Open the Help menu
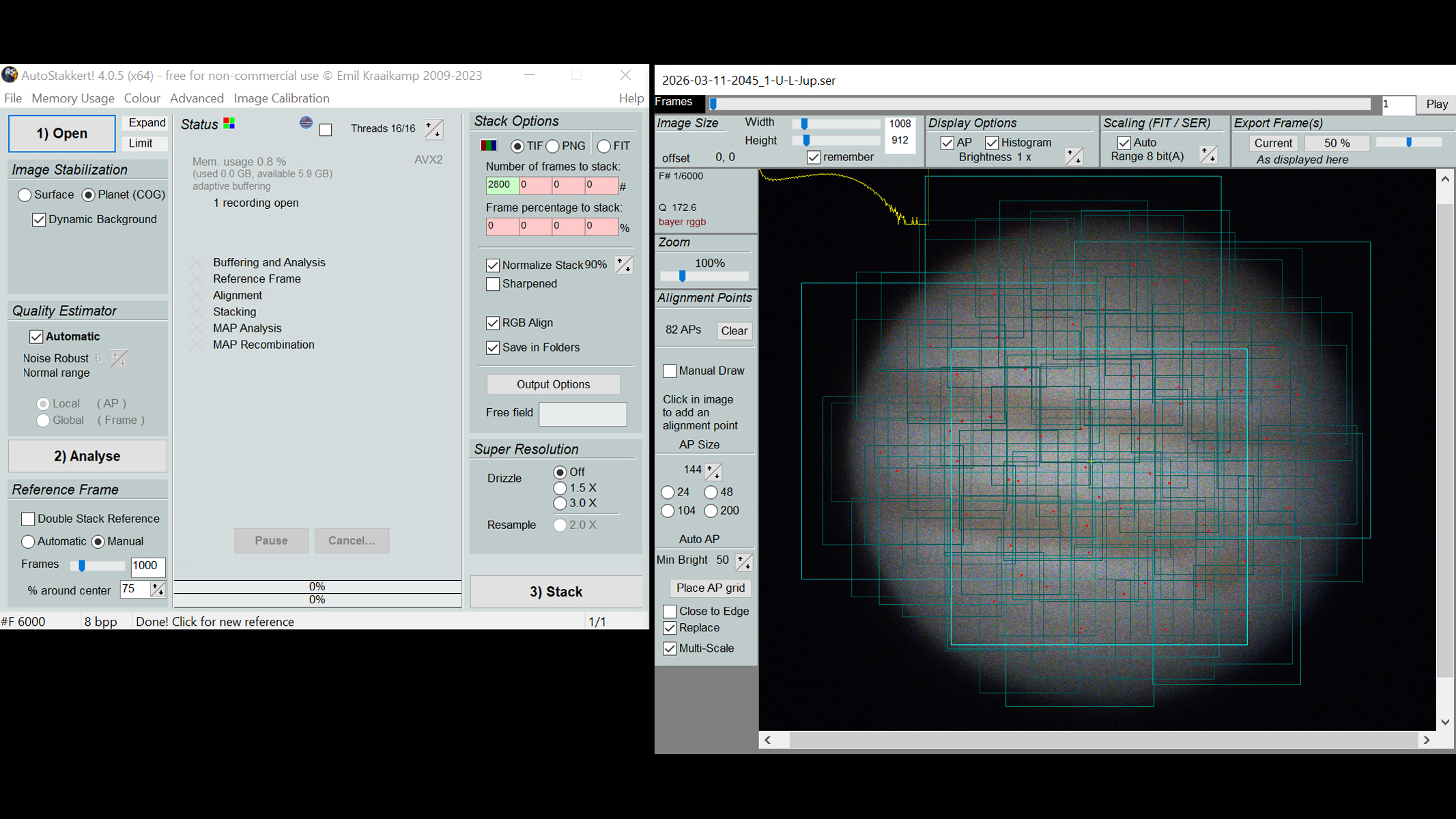 631,98
